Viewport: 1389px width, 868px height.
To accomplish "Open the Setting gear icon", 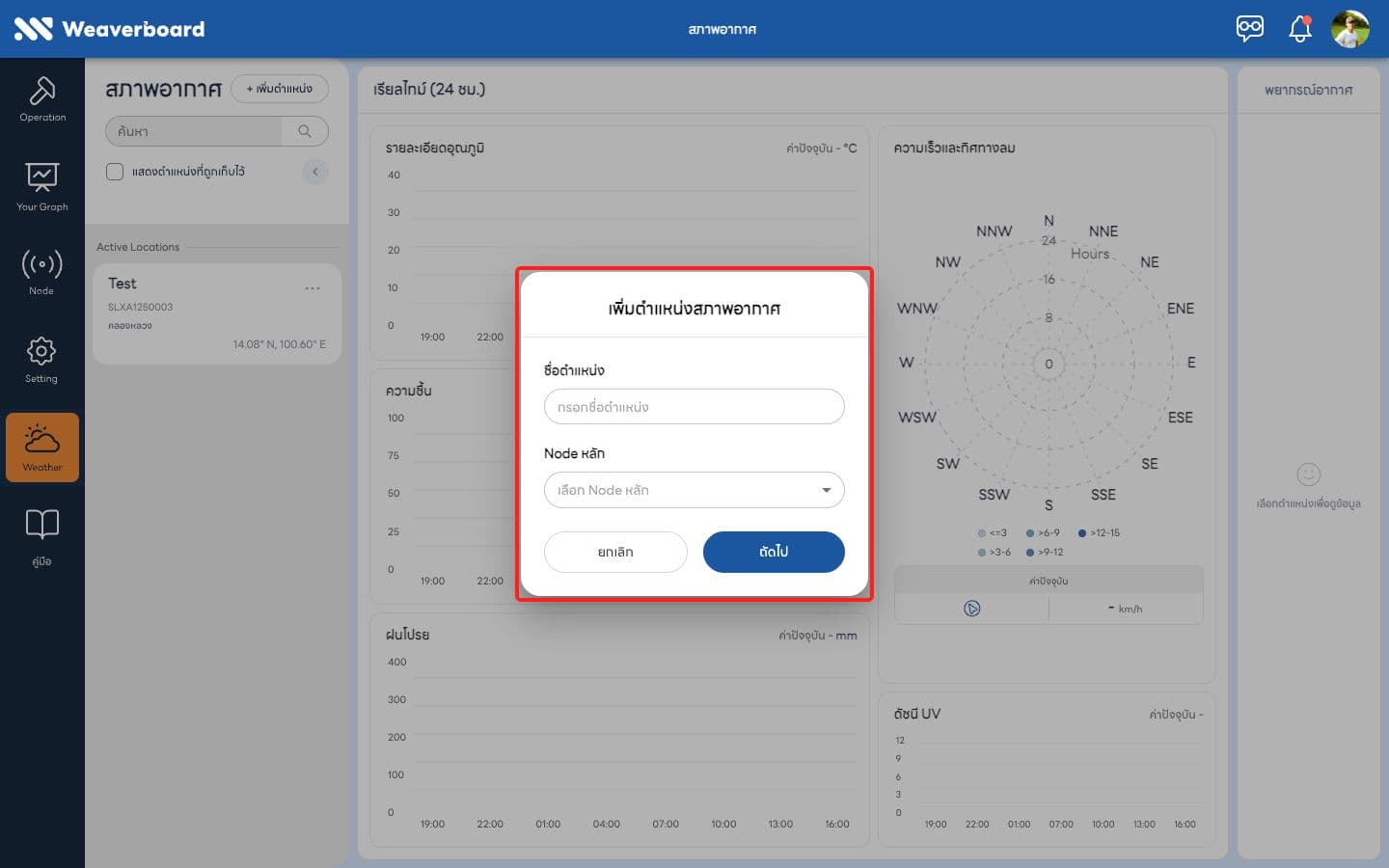I will click(x=41, y=360).
